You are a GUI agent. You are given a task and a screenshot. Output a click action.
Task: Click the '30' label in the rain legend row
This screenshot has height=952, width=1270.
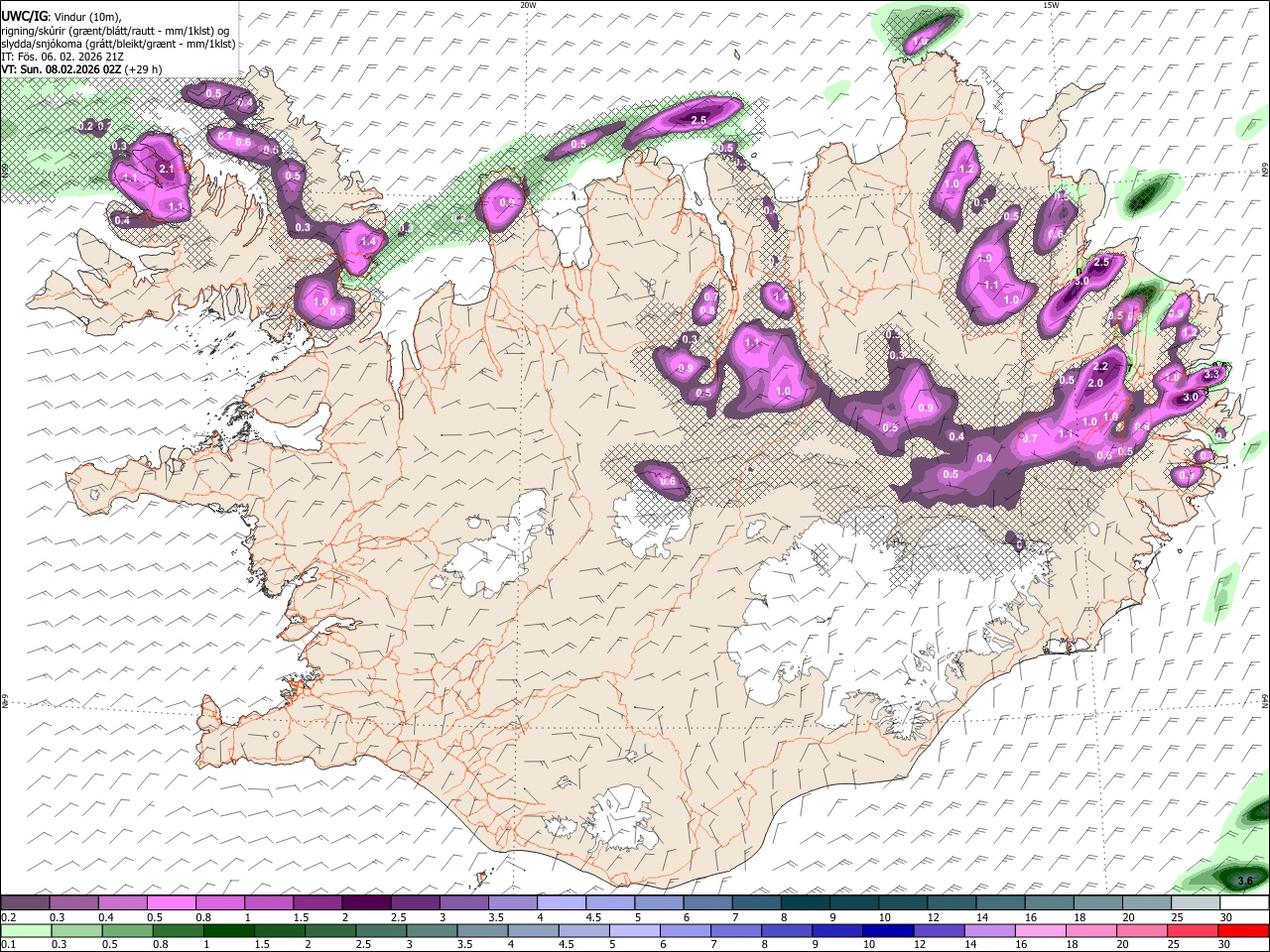(x=1226, y=944)
